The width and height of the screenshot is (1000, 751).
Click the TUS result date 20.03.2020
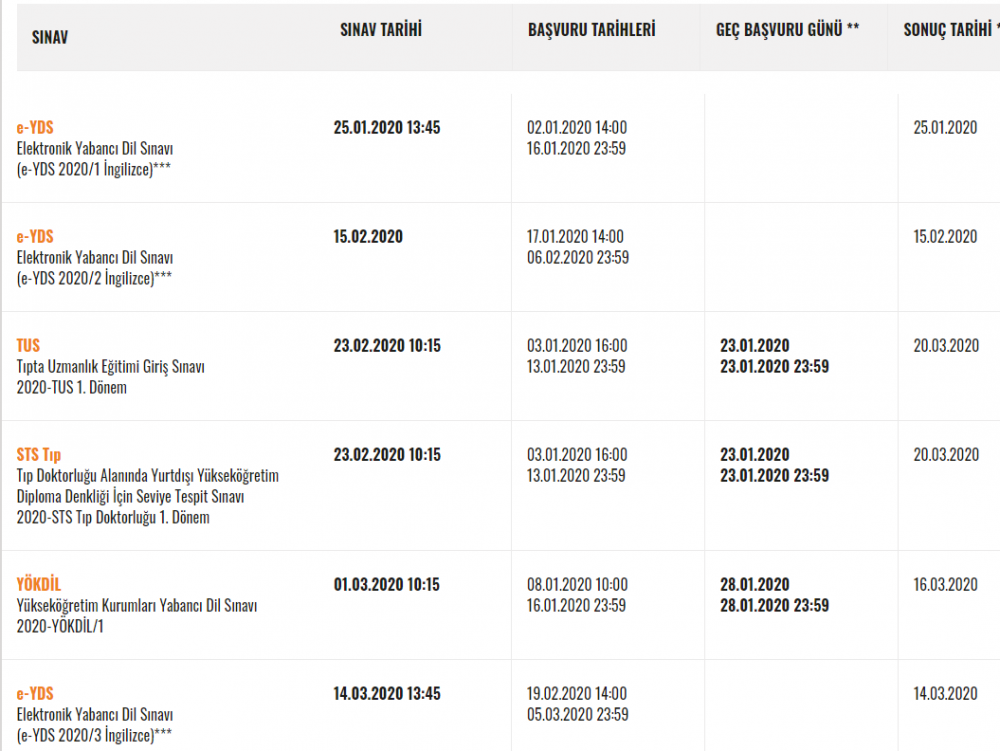[x=945, y=345]
